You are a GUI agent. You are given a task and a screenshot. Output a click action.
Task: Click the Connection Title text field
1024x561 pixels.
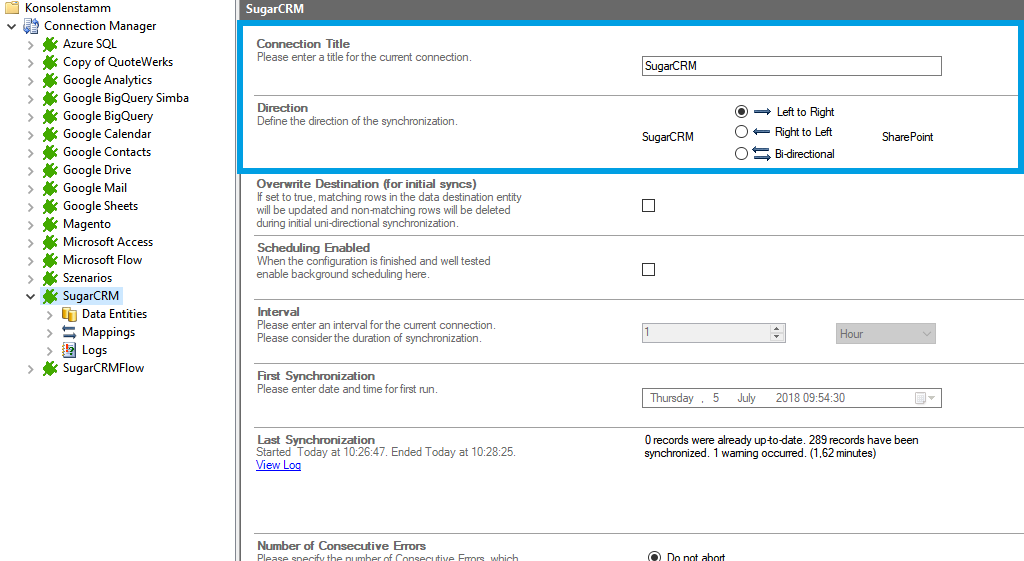[791, 66]
